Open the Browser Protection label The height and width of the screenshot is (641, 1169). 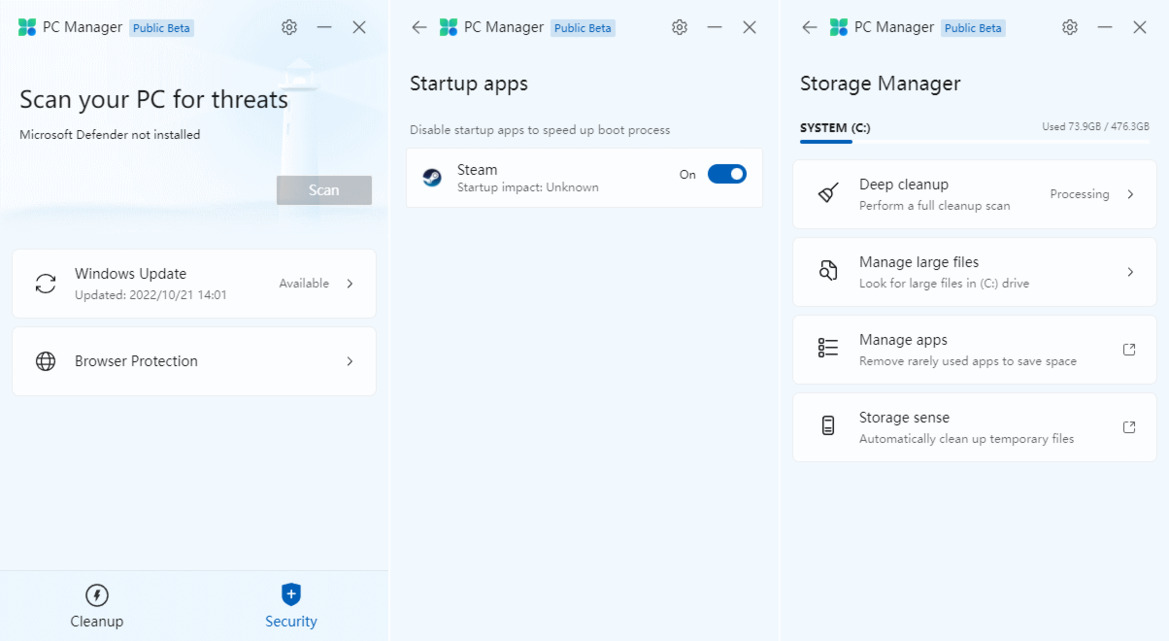136,361
